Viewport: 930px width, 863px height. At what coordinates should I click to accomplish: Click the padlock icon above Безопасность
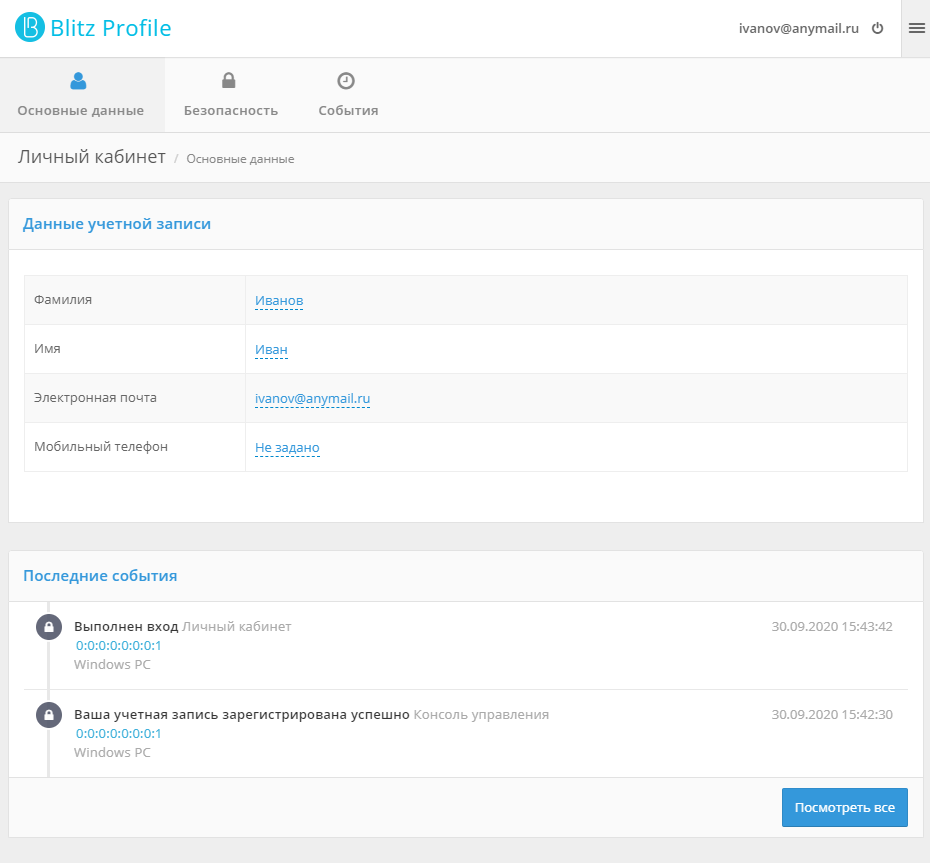click(x=229, y=81)
